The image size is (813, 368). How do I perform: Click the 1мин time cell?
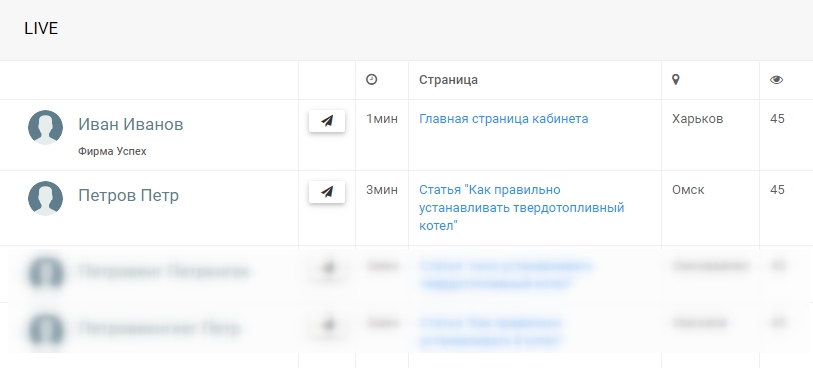pos(382,119)
